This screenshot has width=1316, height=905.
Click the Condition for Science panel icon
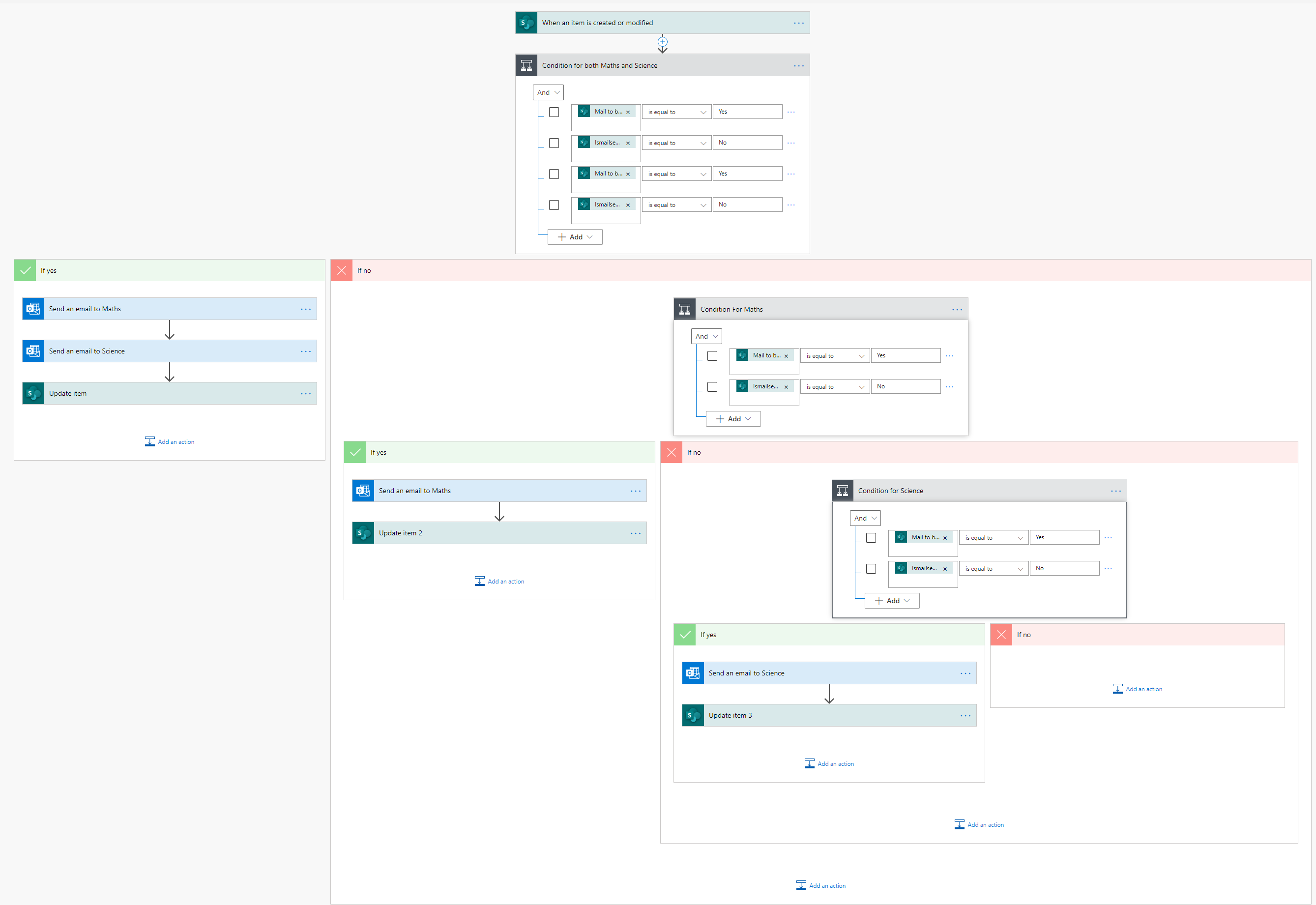(843, 490)
